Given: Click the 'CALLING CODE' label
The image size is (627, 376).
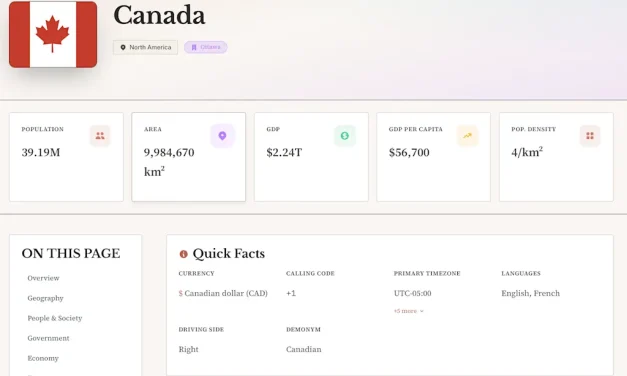Looking at the screenshot, I should click(310, 274).
